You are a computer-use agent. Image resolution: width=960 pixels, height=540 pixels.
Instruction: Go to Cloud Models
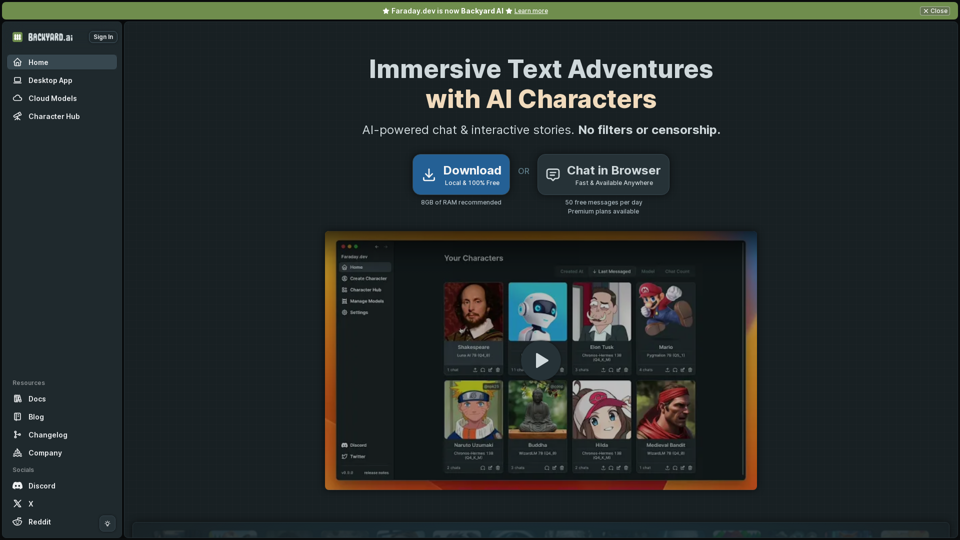62,98
